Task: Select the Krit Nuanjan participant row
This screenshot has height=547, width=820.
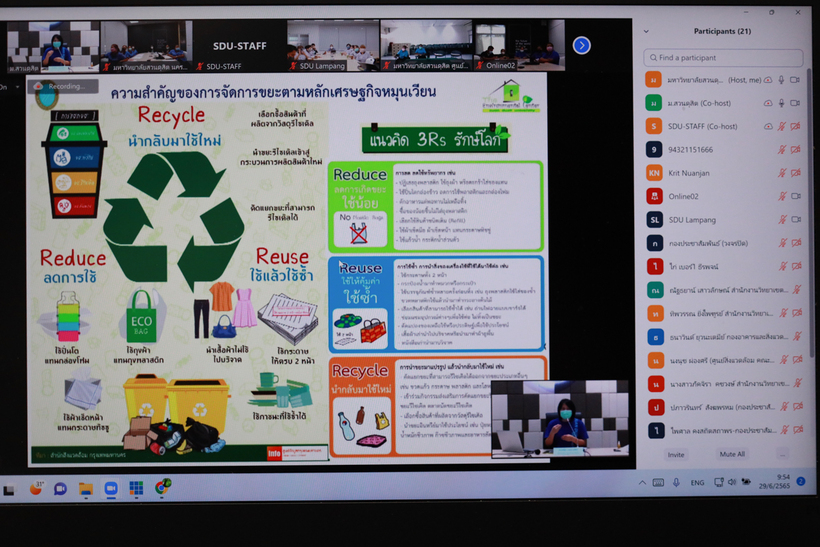Action: [x=724, y=173]
